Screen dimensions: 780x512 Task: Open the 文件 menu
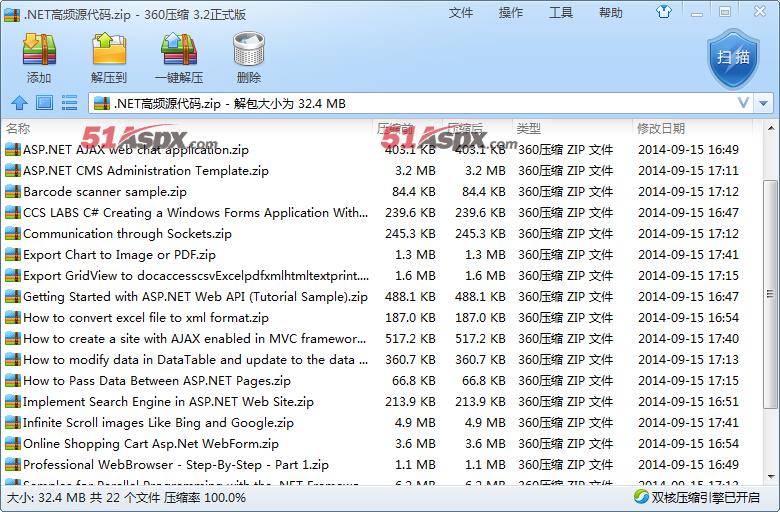click(x=461, y=13)
